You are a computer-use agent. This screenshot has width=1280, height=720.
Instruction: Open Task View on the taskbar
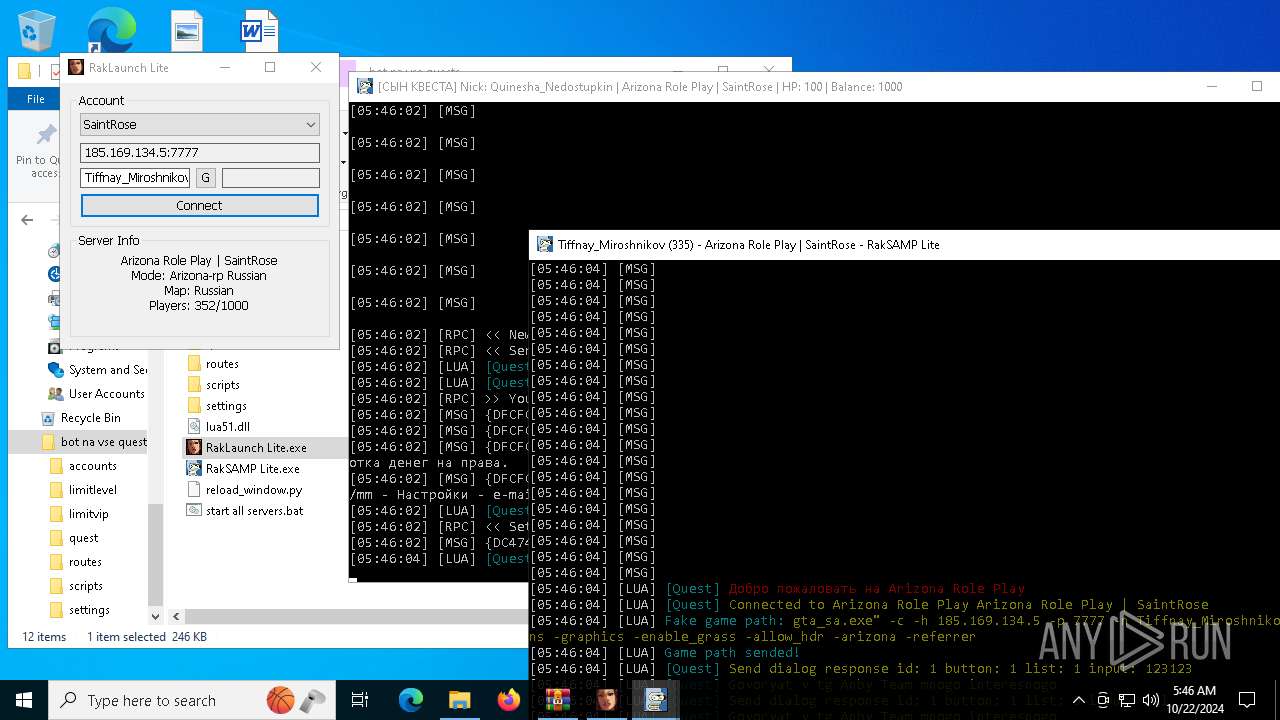click(x=360, y=700)
